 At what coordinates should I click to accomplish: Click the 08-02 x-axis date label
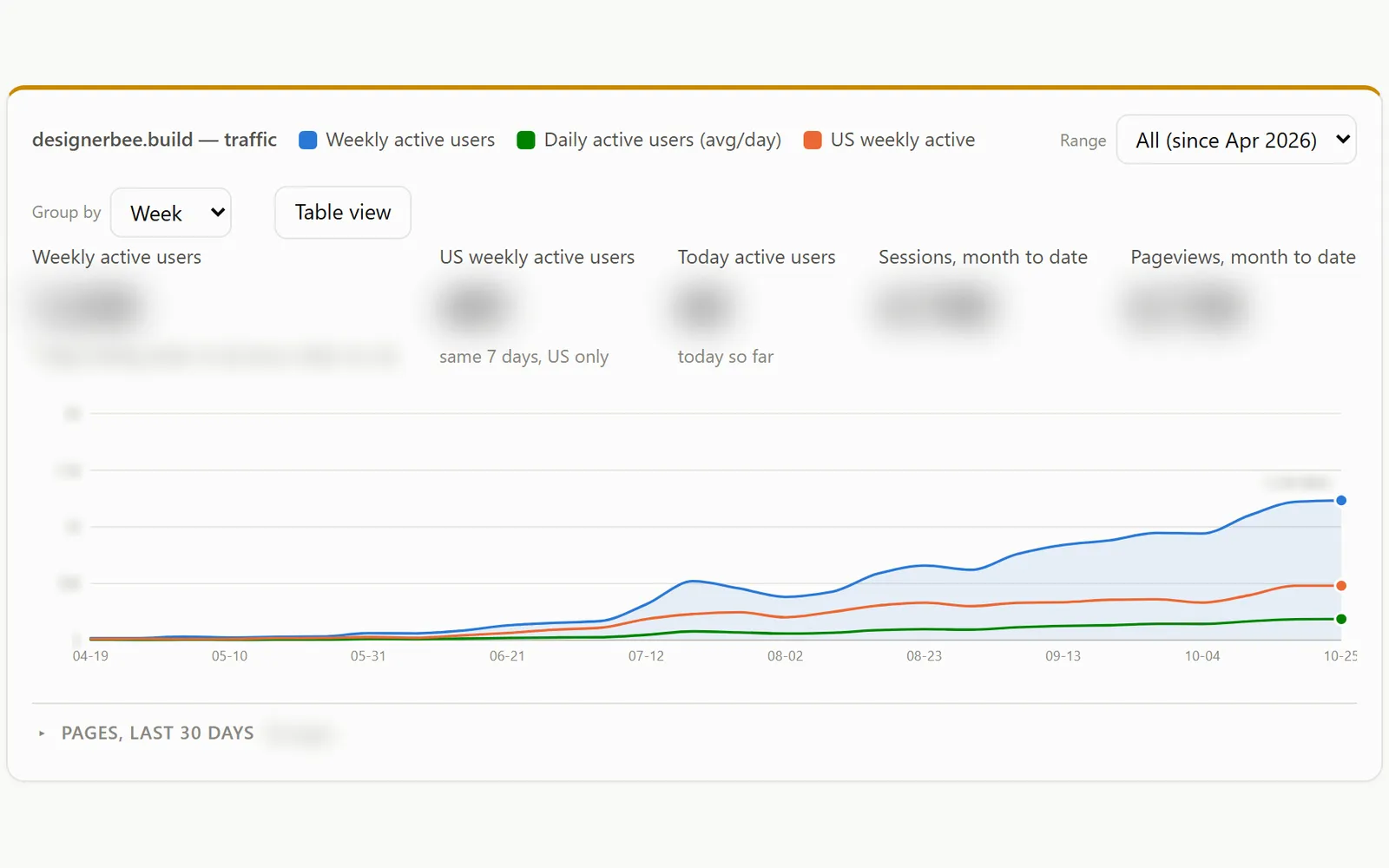(x=785, y=656)
